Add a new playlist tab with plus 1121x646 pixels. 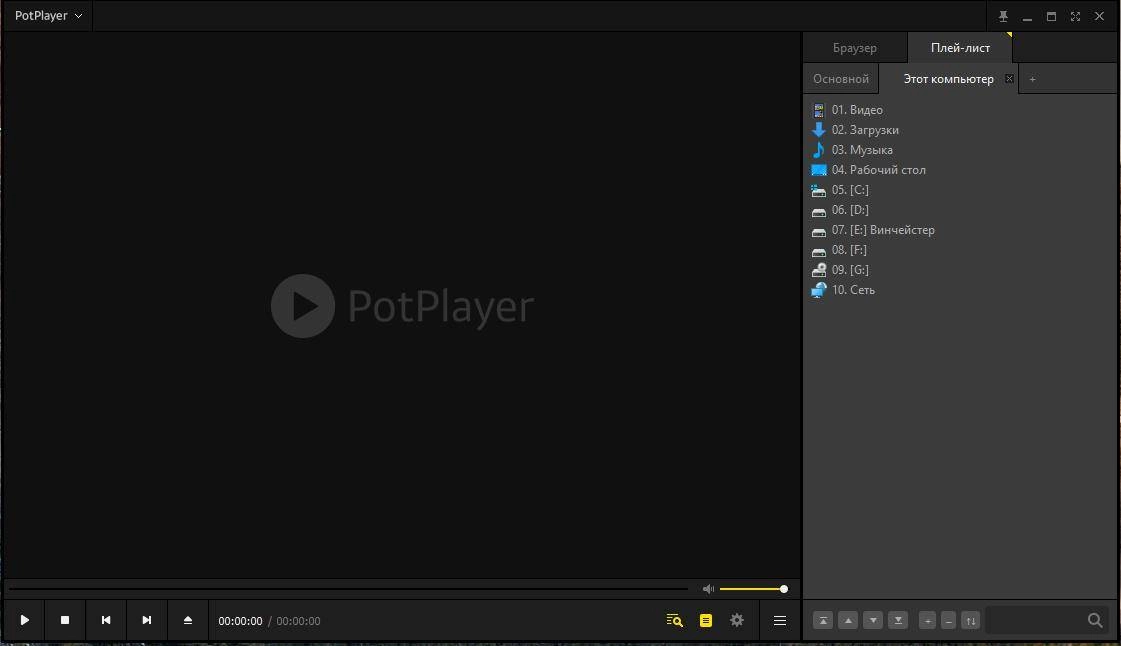coord(1032,79)
